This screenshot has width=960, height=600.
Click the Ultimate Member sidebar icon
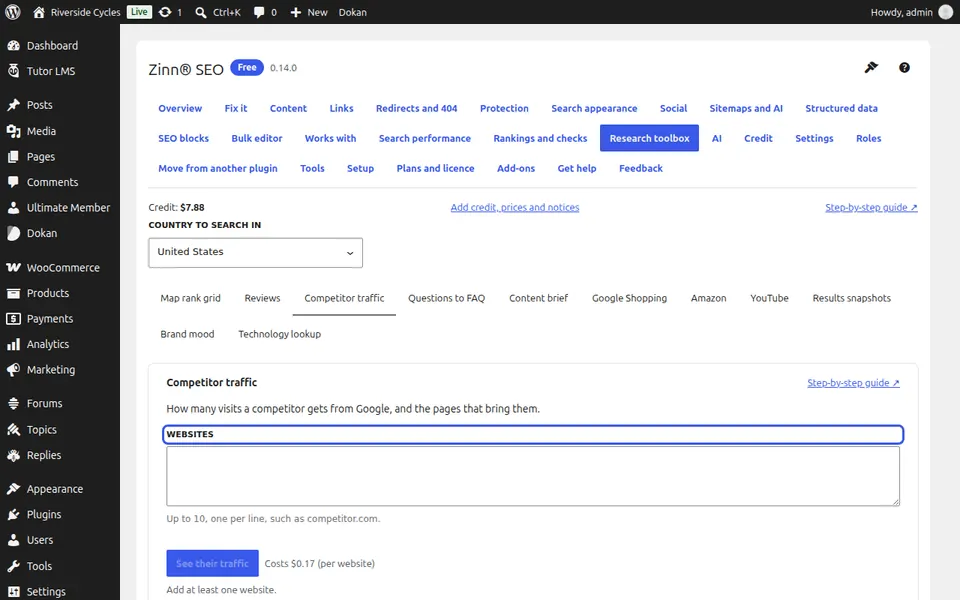(13, 208)
